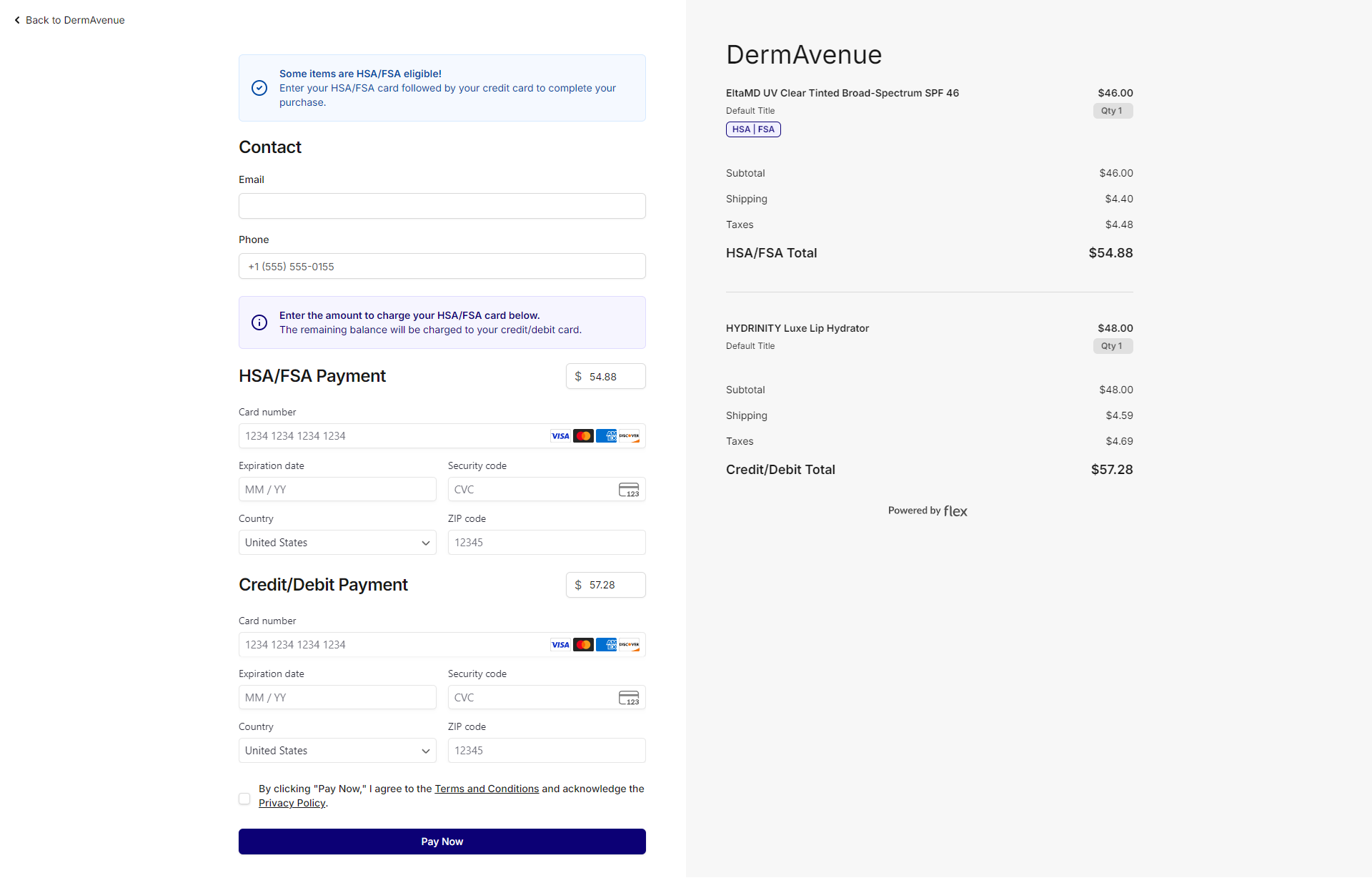Click the HSA/FSA eligible checkmark icon
The width and height of the screenshot is (1372, 878).
point(259,88)
